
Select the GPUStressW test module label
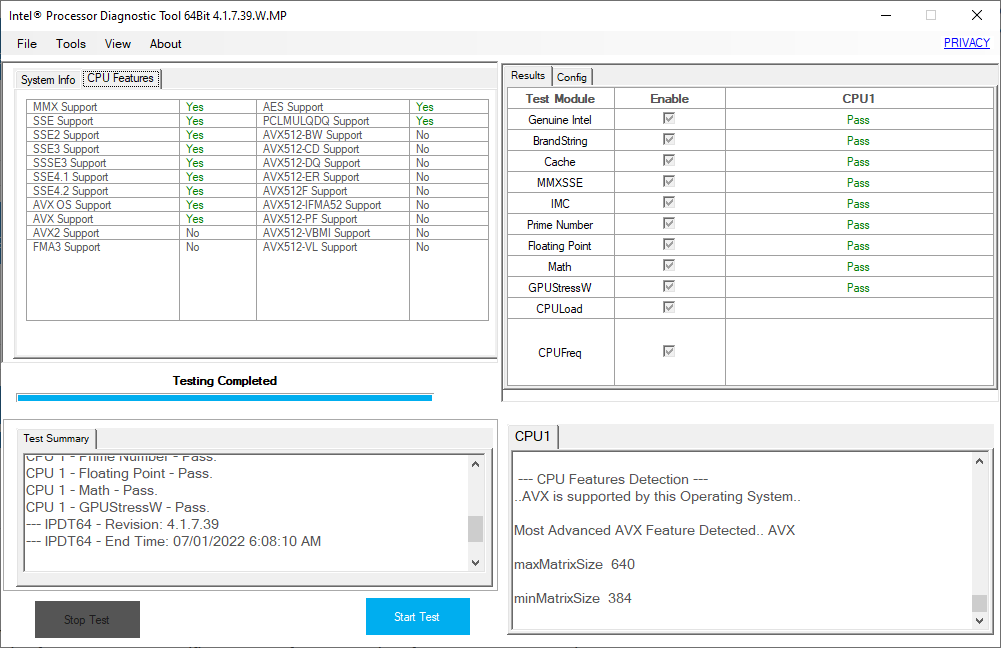[560, 288]
